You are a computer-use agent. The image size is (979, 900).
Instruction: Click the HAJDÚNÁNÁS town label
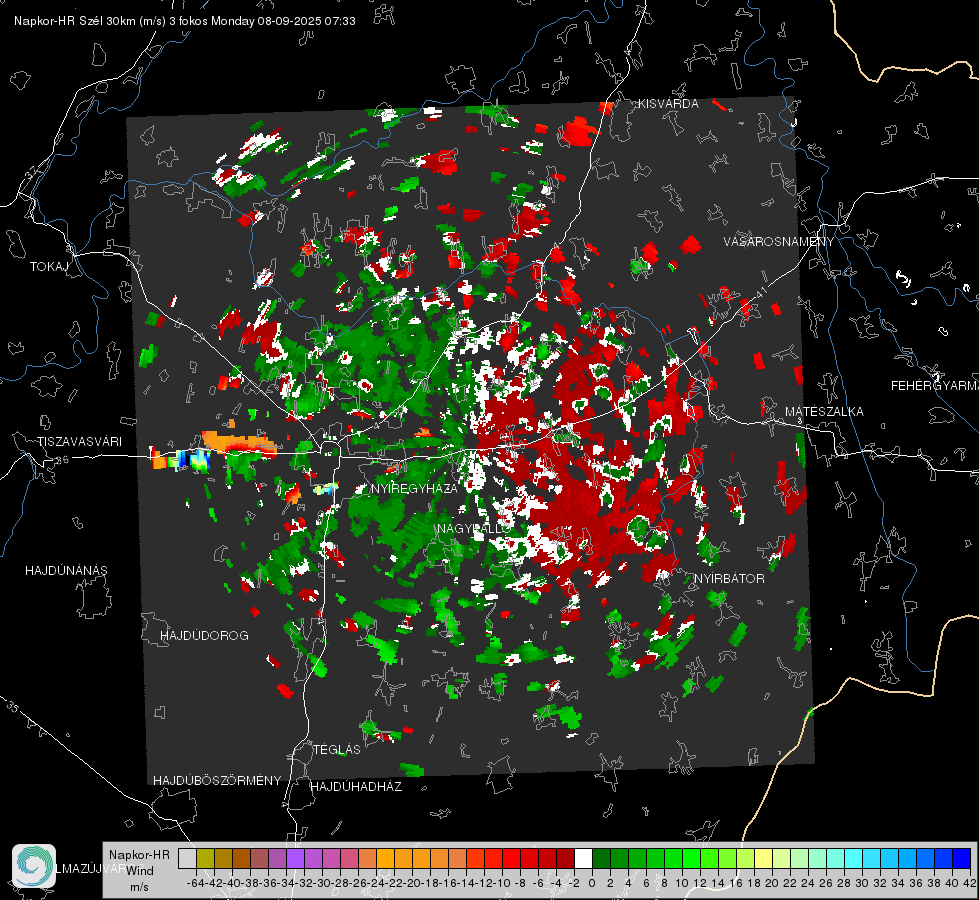pos(66,571)
